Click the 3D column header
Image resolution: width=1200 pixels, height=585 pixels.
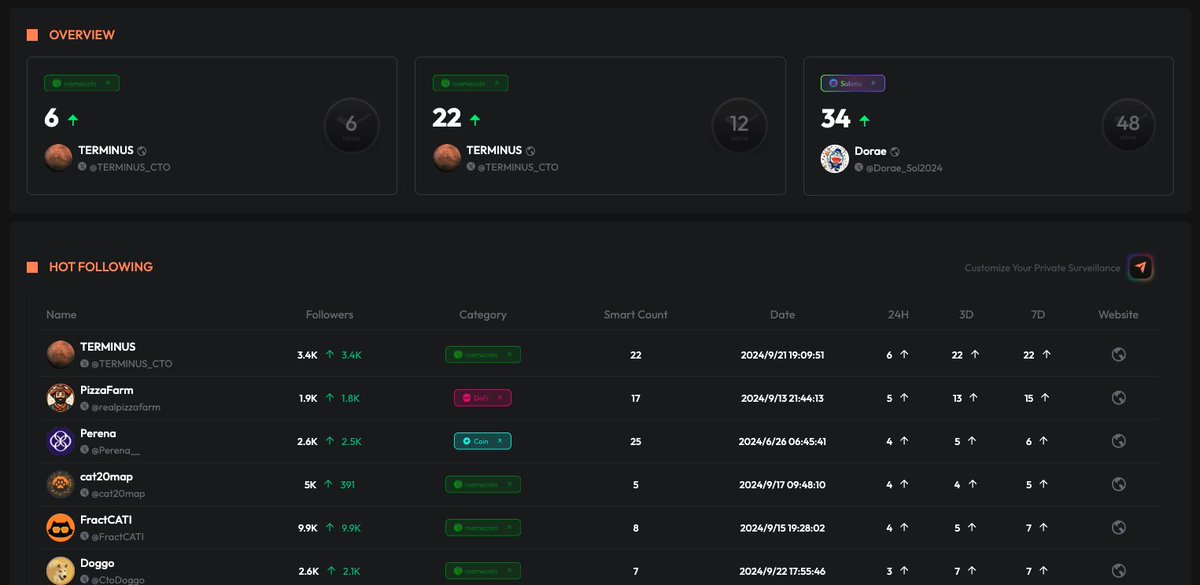[x=966, y=314]
